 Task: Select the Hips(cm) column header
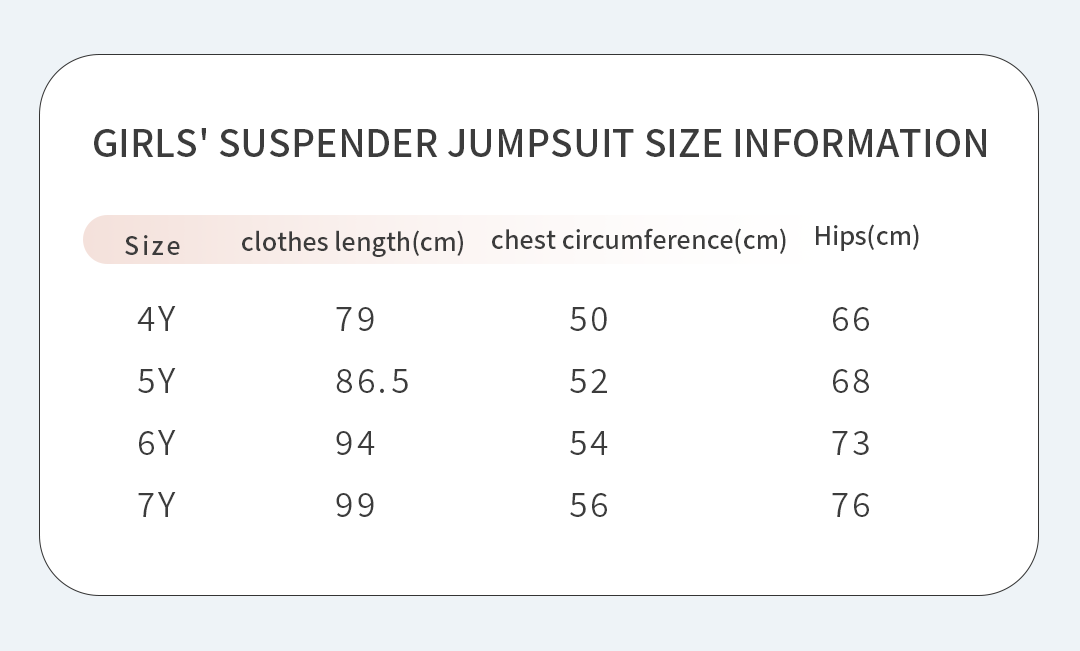coord(866,236)
